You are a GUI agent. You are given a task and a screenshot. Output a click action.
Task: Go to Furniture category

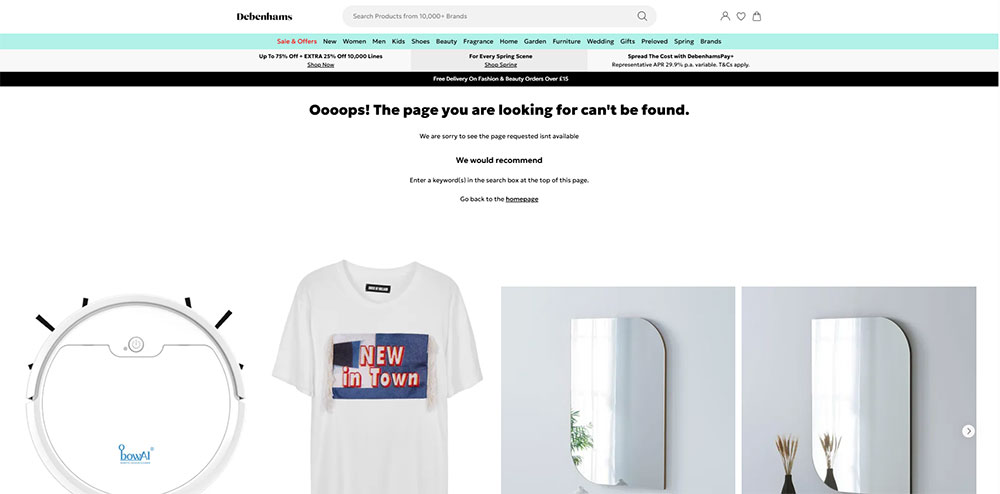[566, 41]
